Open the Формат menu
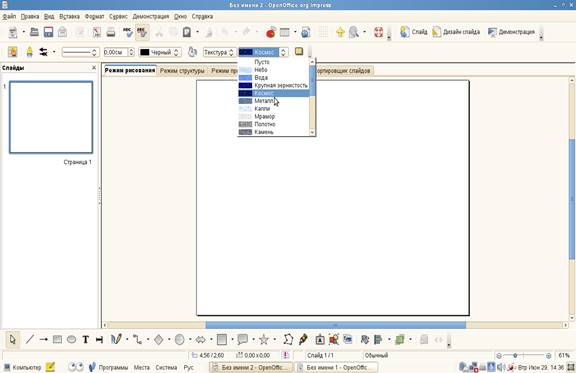Viewport: 576px width, 373px height. pos(94,17)
